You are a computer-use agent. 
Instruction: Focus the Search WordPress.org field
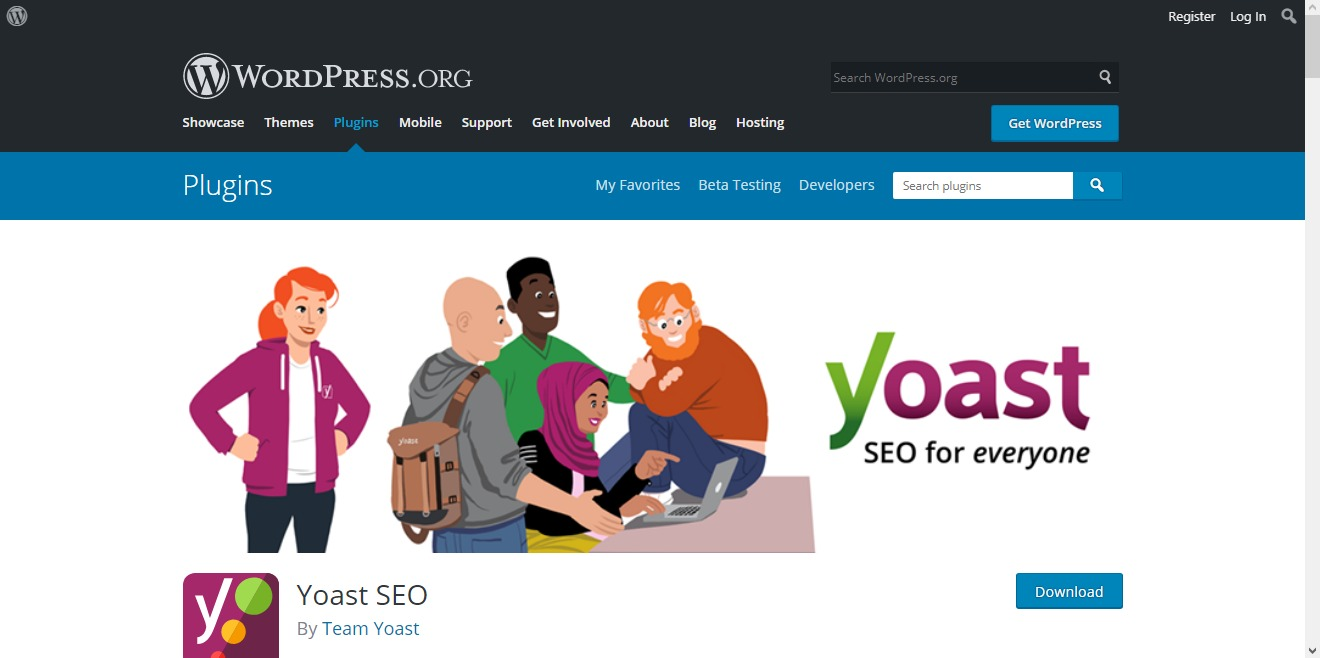tap(962, 77)
